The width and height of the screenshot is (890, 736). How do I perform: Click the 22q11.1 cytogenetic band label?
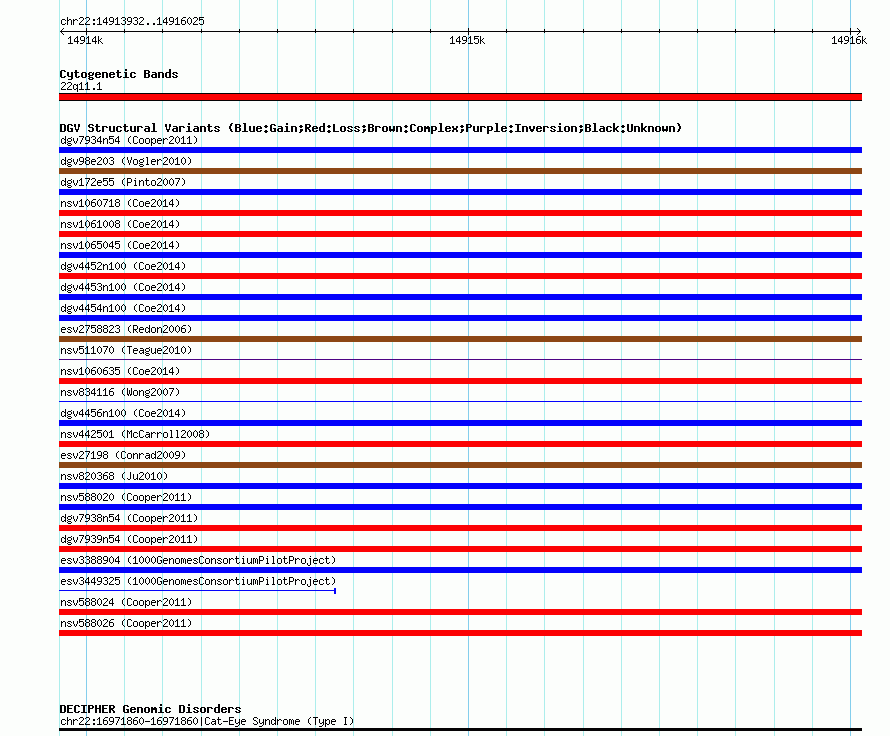click(81, 86)
